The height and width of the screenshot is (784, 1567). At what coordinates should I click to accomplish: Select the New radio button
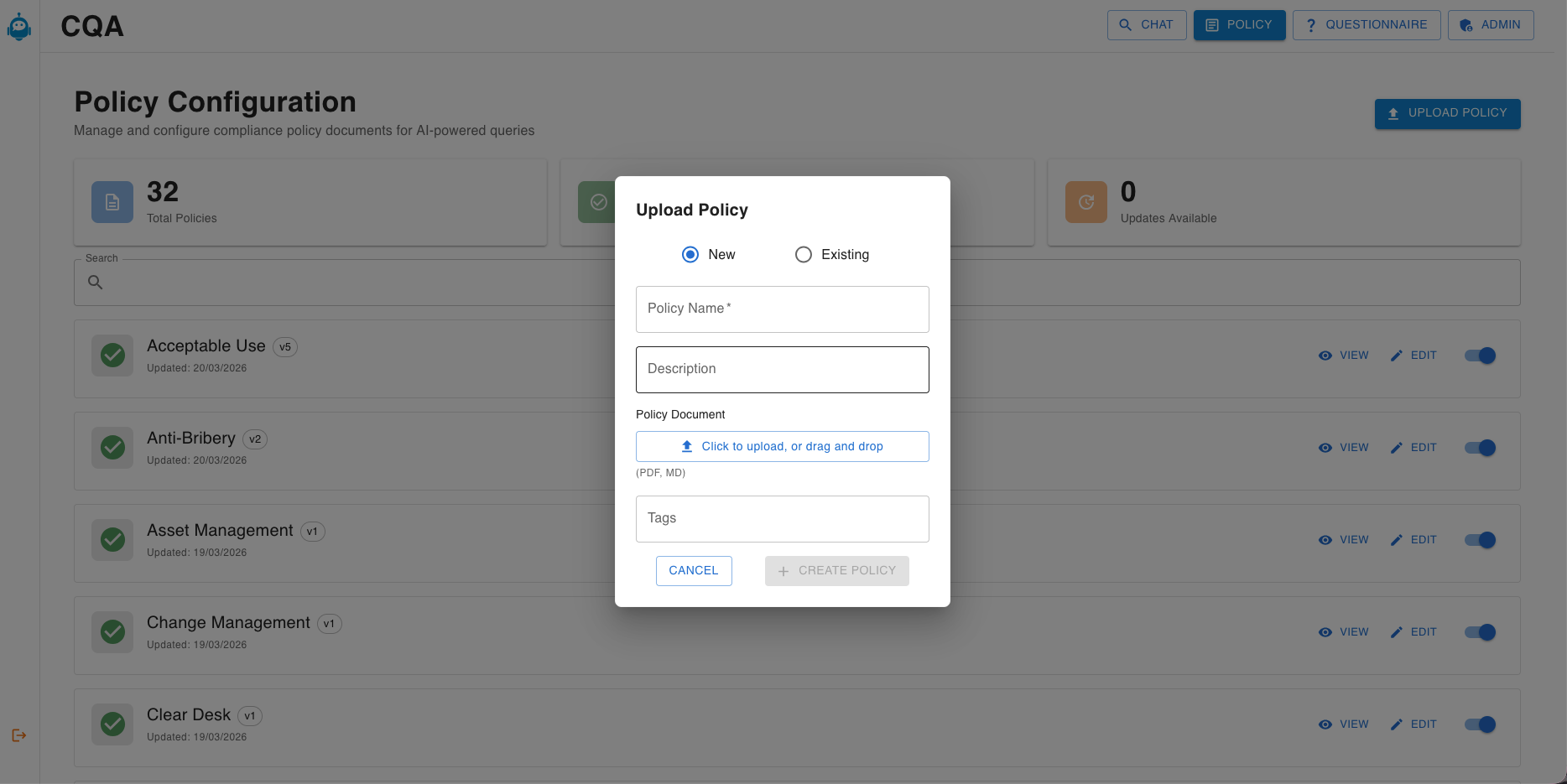690,254
